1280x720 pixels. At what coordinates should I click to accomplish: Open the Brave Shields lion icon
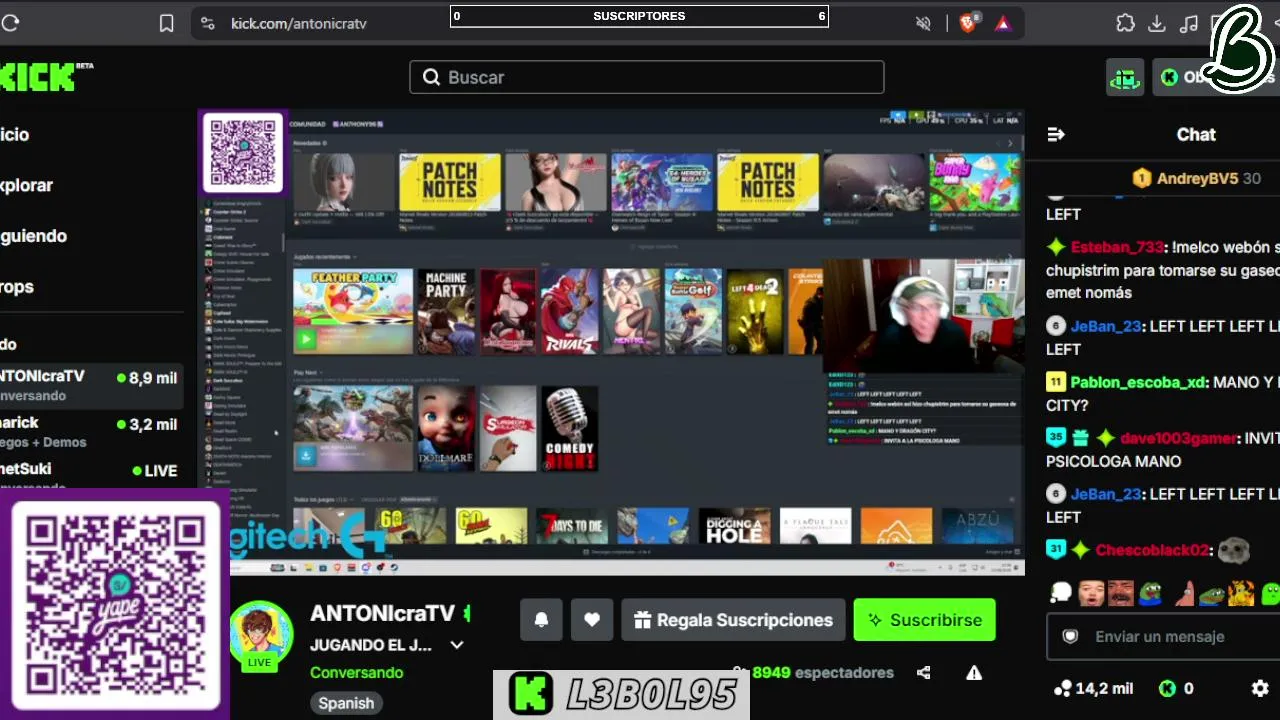coord(968,23)
